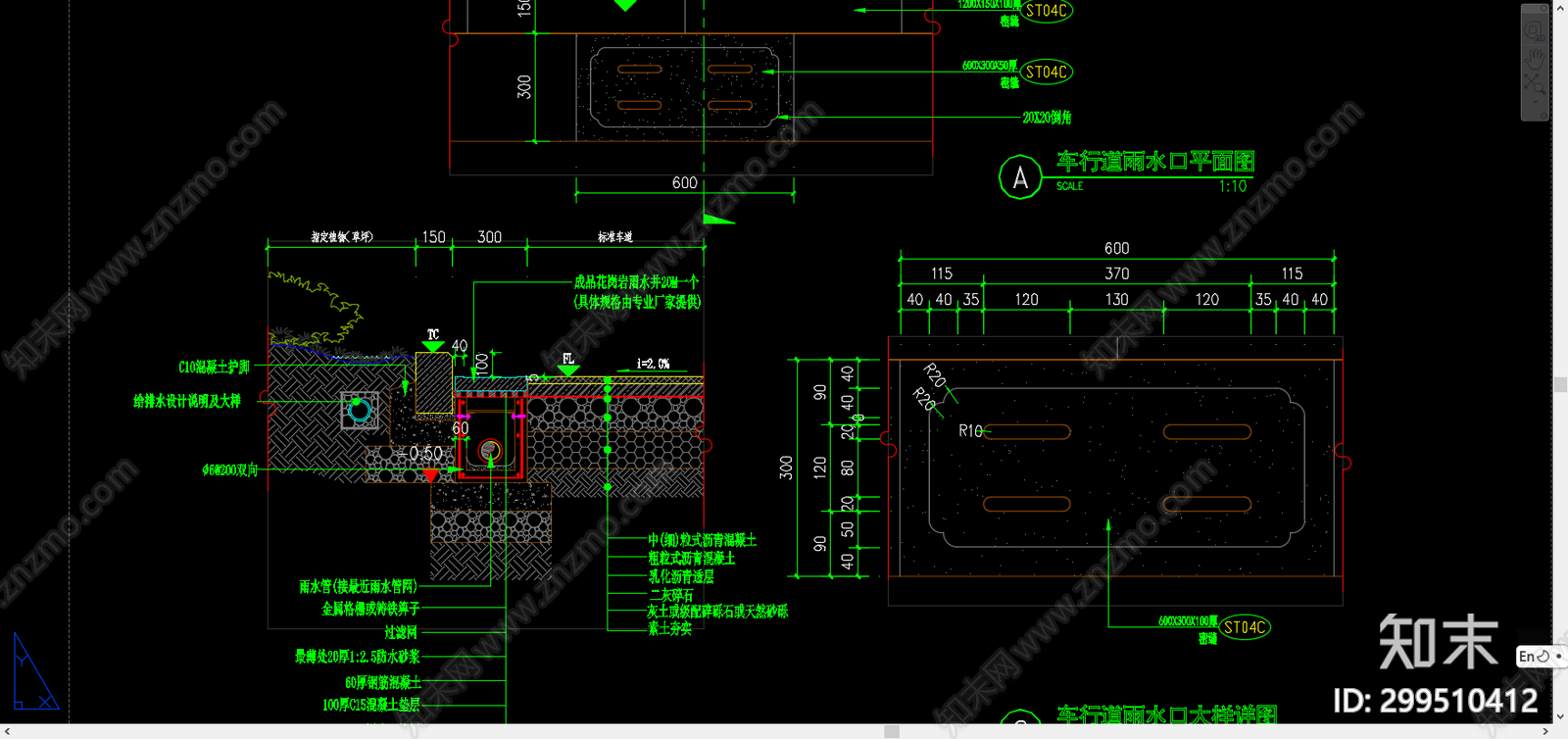Select the title 车行道雨水口平面图

[1155, 162]
